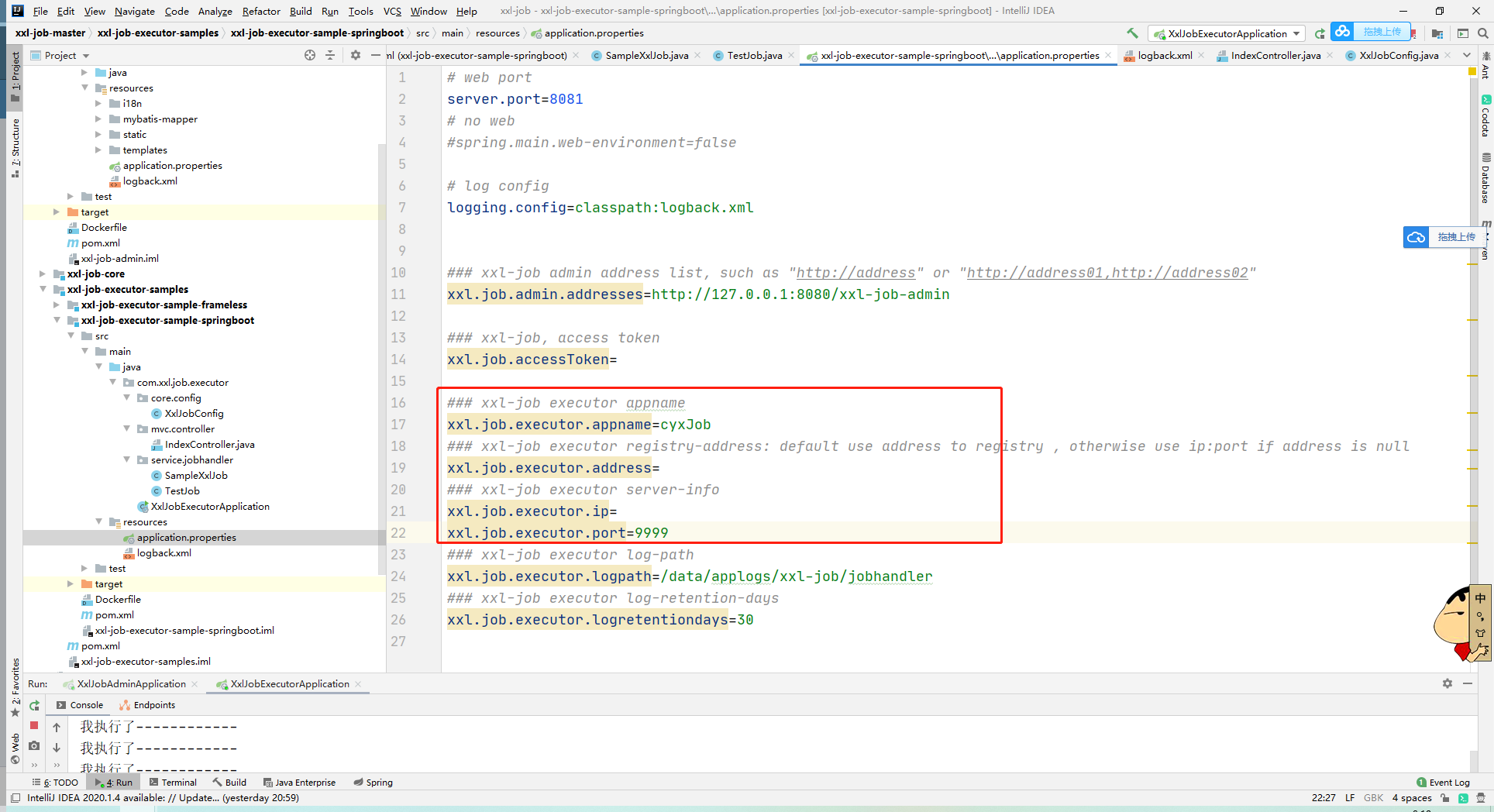The width and height of the screenshot is (1494, 812).
Task: Open Project panel settings gear
Action: click(x=356, y=55)
